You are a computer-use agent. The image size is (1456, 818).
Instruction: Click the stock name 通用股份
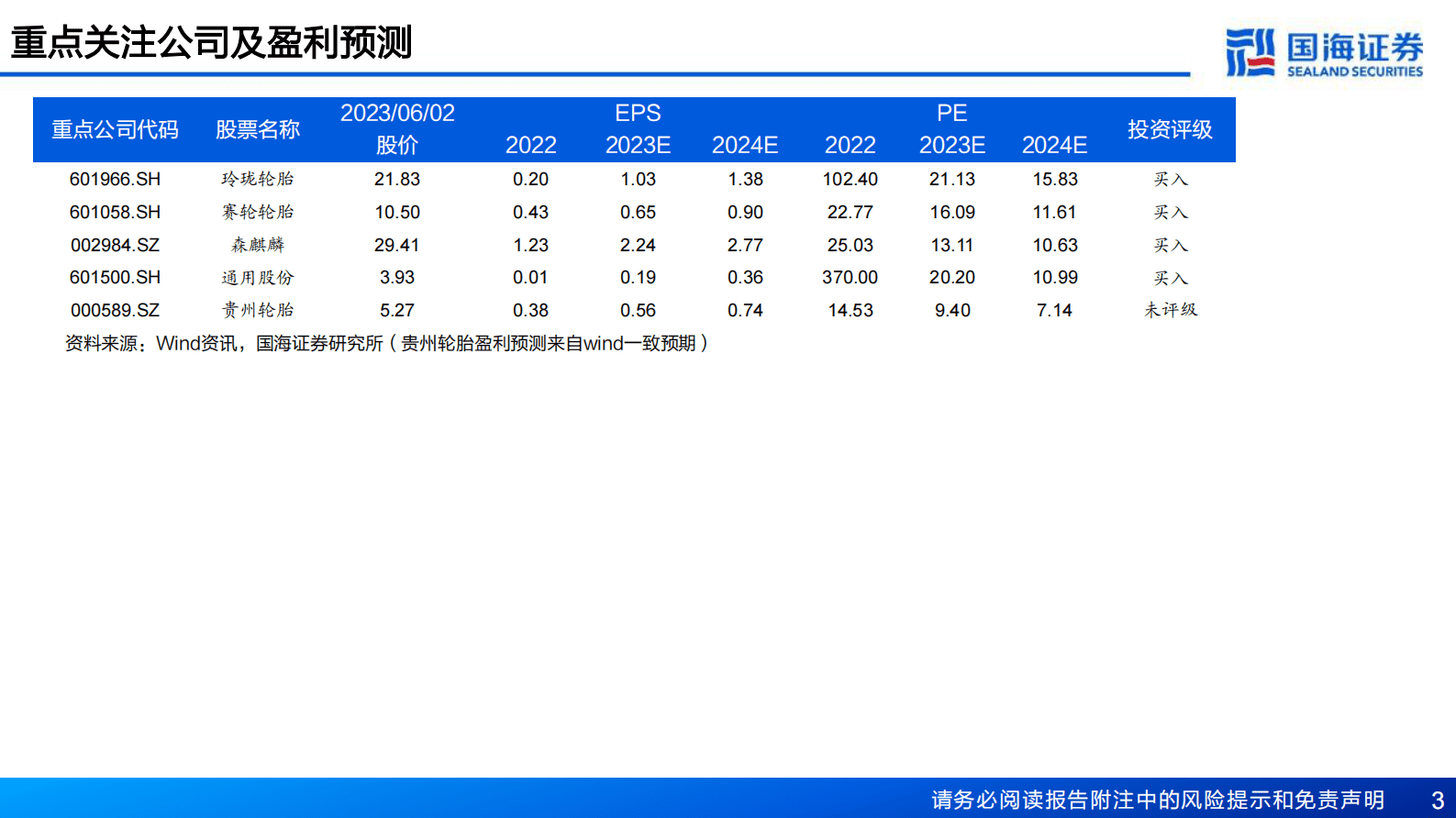click(258, 277)
